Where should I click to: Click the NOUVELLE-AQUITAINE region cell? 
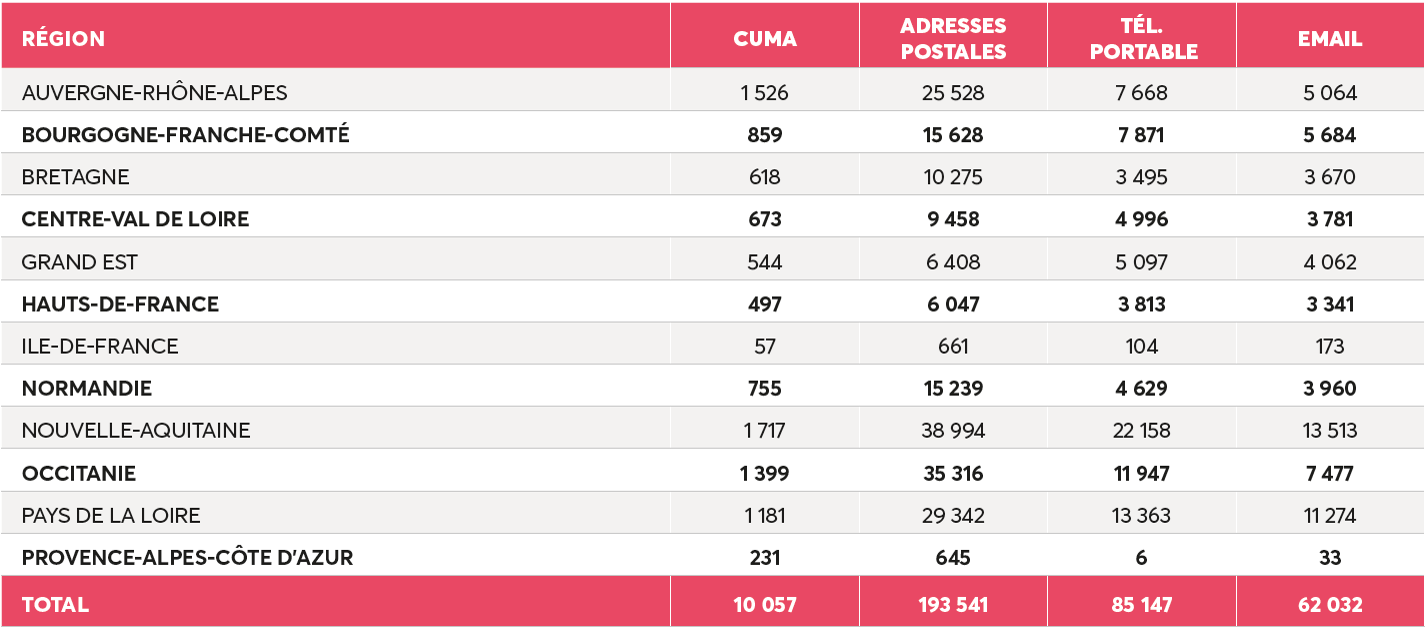click(136, 431)
